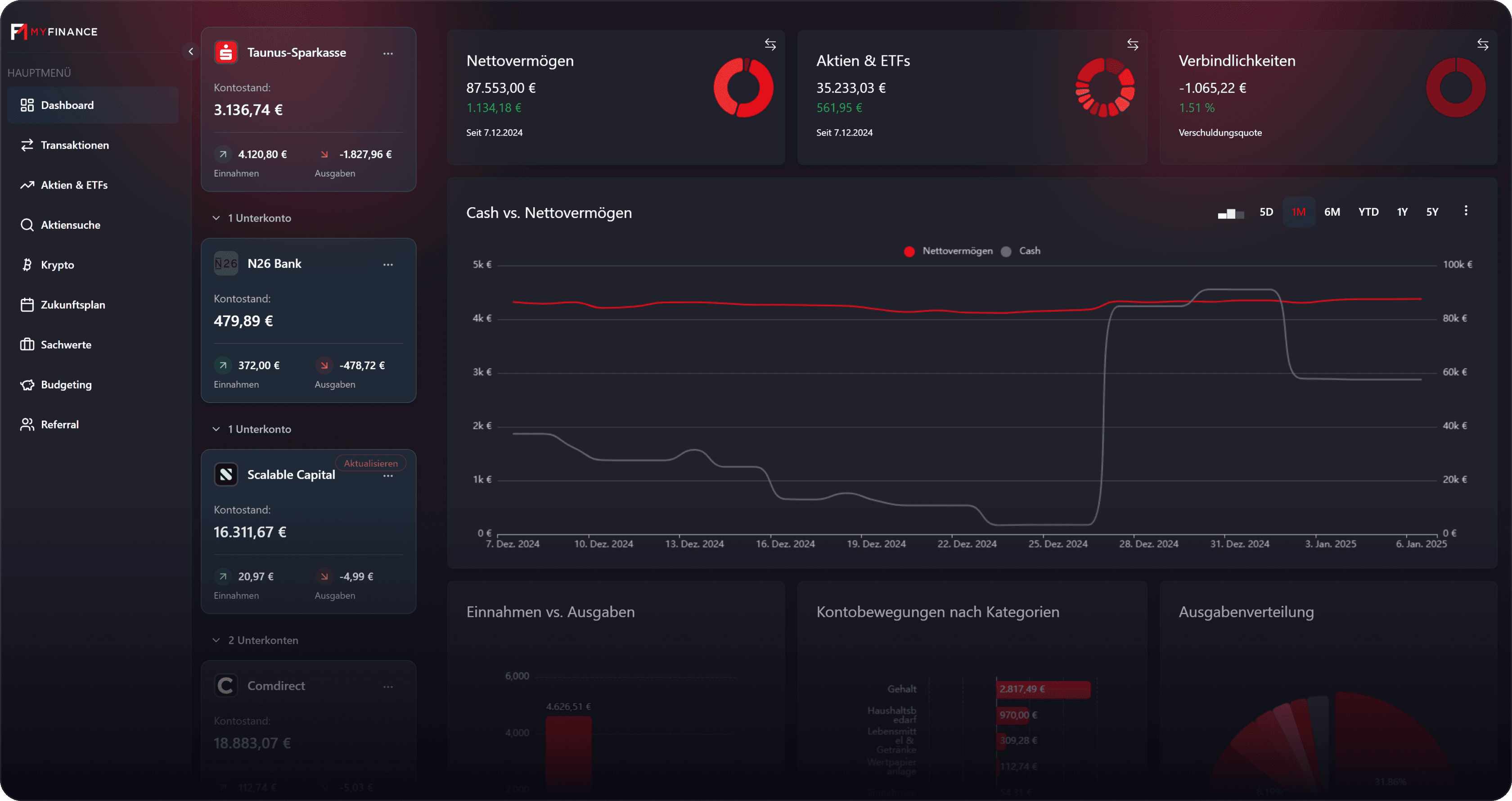This screenshot has height=801, width=1512.
Task: Go to Budgeting page
Action: 93,385
